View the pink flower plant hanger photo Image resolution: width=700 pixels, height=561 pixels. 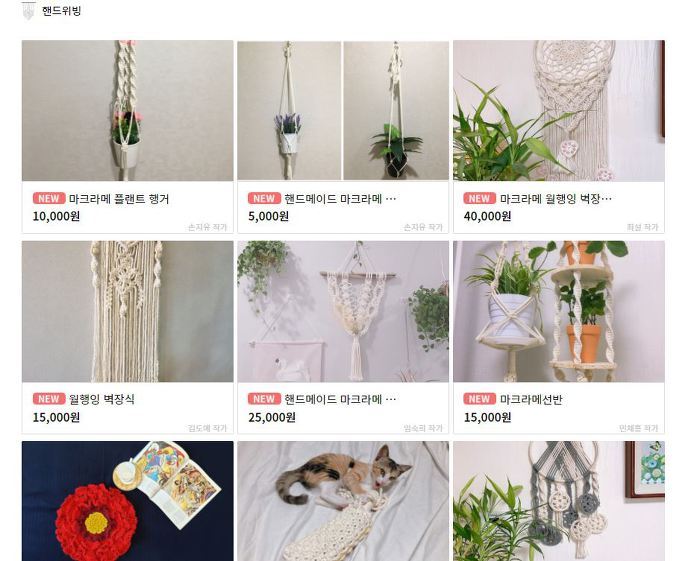pyautogui.click(x=128, y=111)
